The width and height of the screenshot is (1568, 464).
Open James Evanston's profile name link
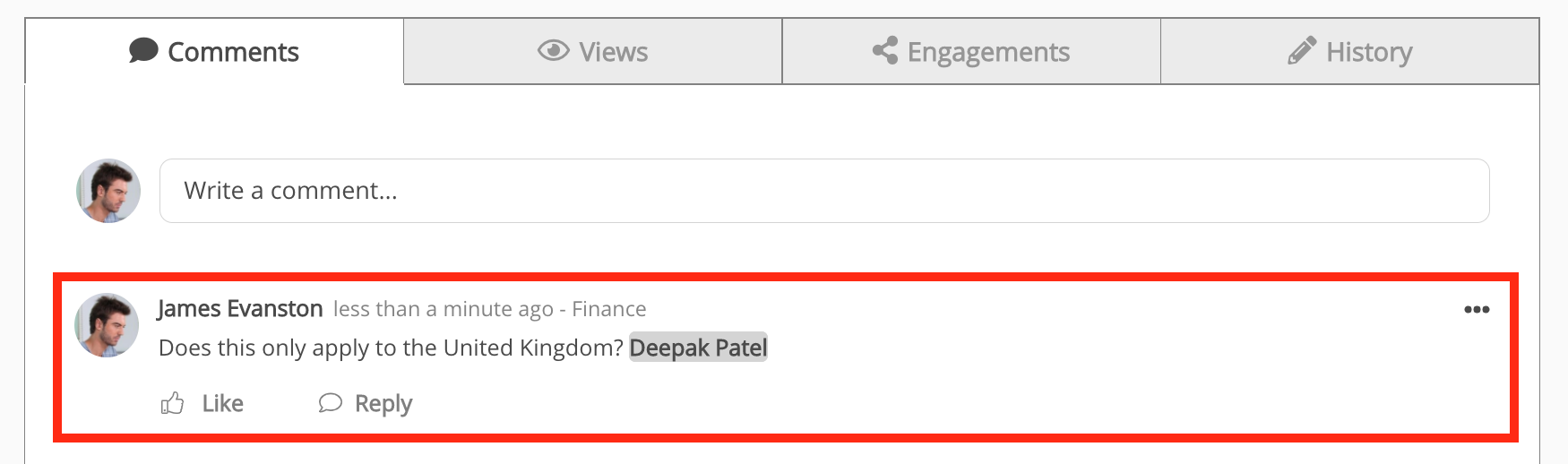(240, 309)
